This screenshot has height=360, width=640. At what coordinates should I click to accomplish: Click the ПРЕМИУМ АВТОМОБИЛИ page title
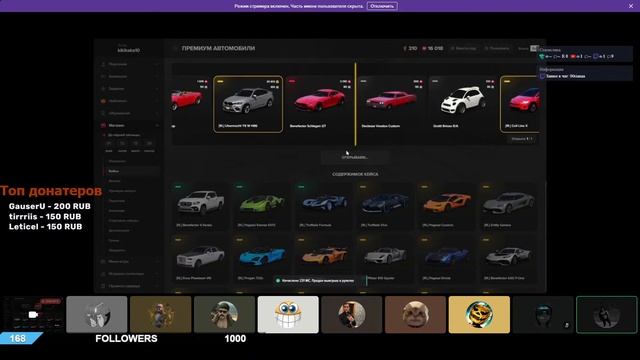click(x=218, y=48)
